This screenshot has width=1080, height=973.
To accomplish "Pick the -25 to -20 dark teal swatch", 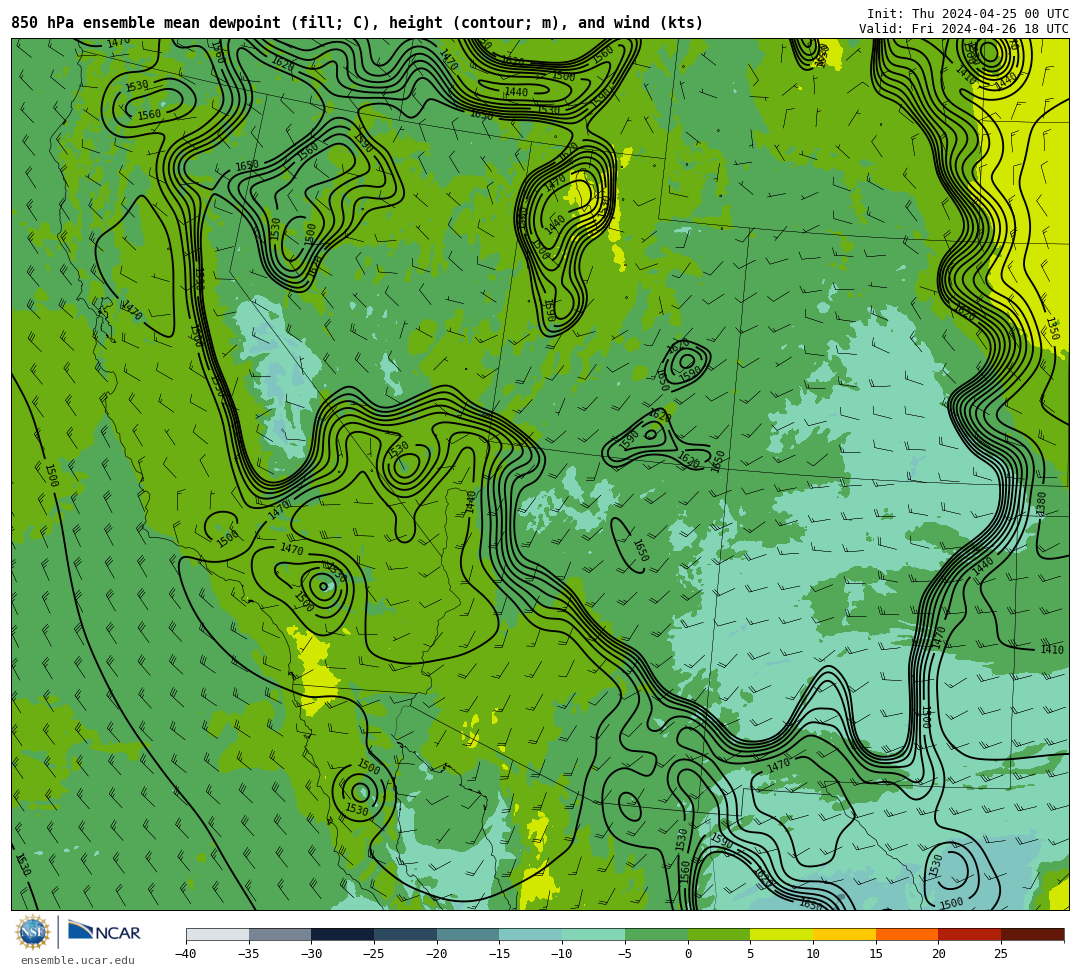I will pyautogui.click(x=405, y=934).
